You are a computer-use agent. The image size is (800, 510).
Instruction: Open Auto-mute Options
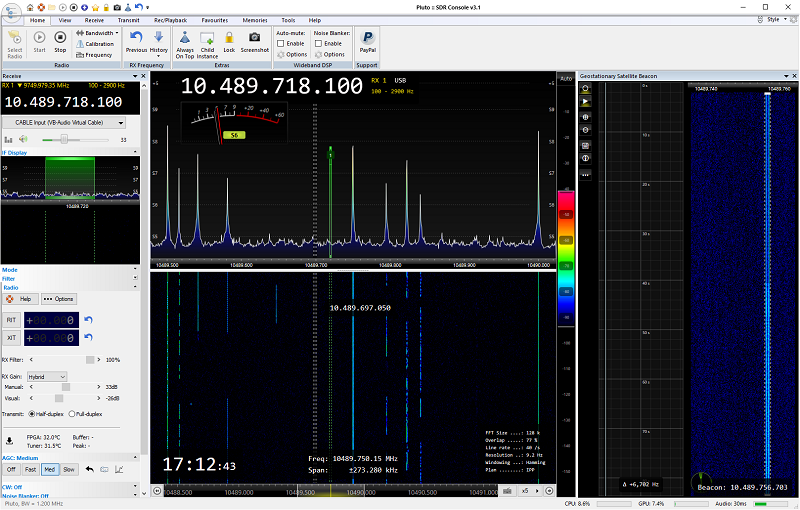coord(292,55)
